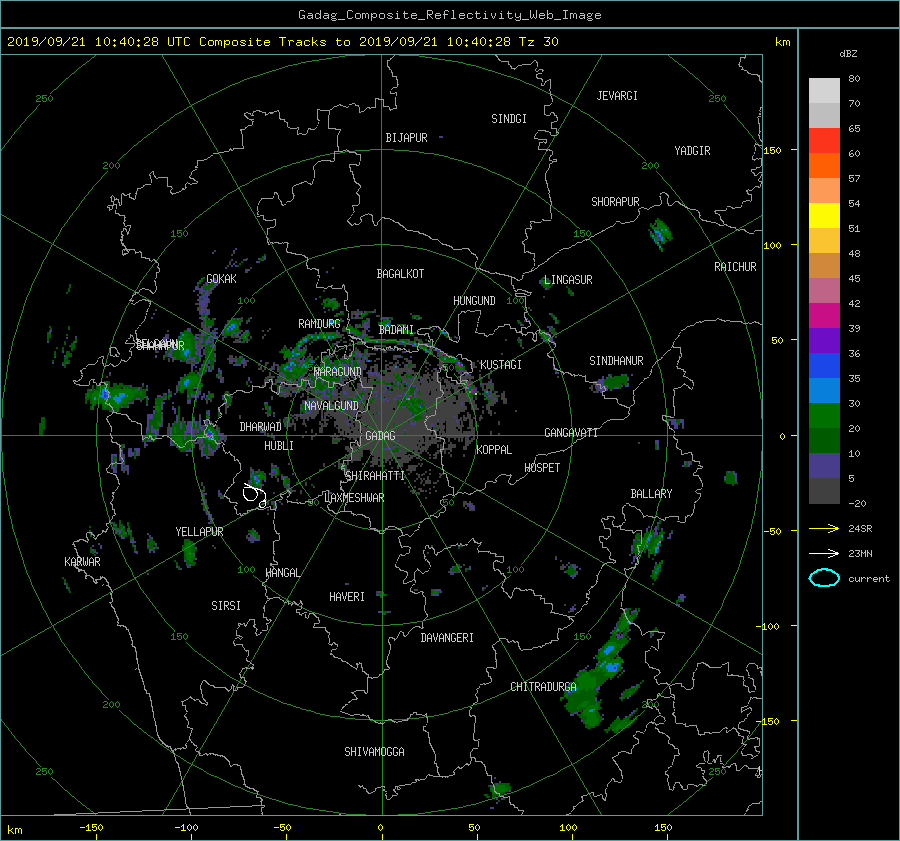Click the GADAG label at radar center
Screen dimensions: 900x841
click(380, 436)
